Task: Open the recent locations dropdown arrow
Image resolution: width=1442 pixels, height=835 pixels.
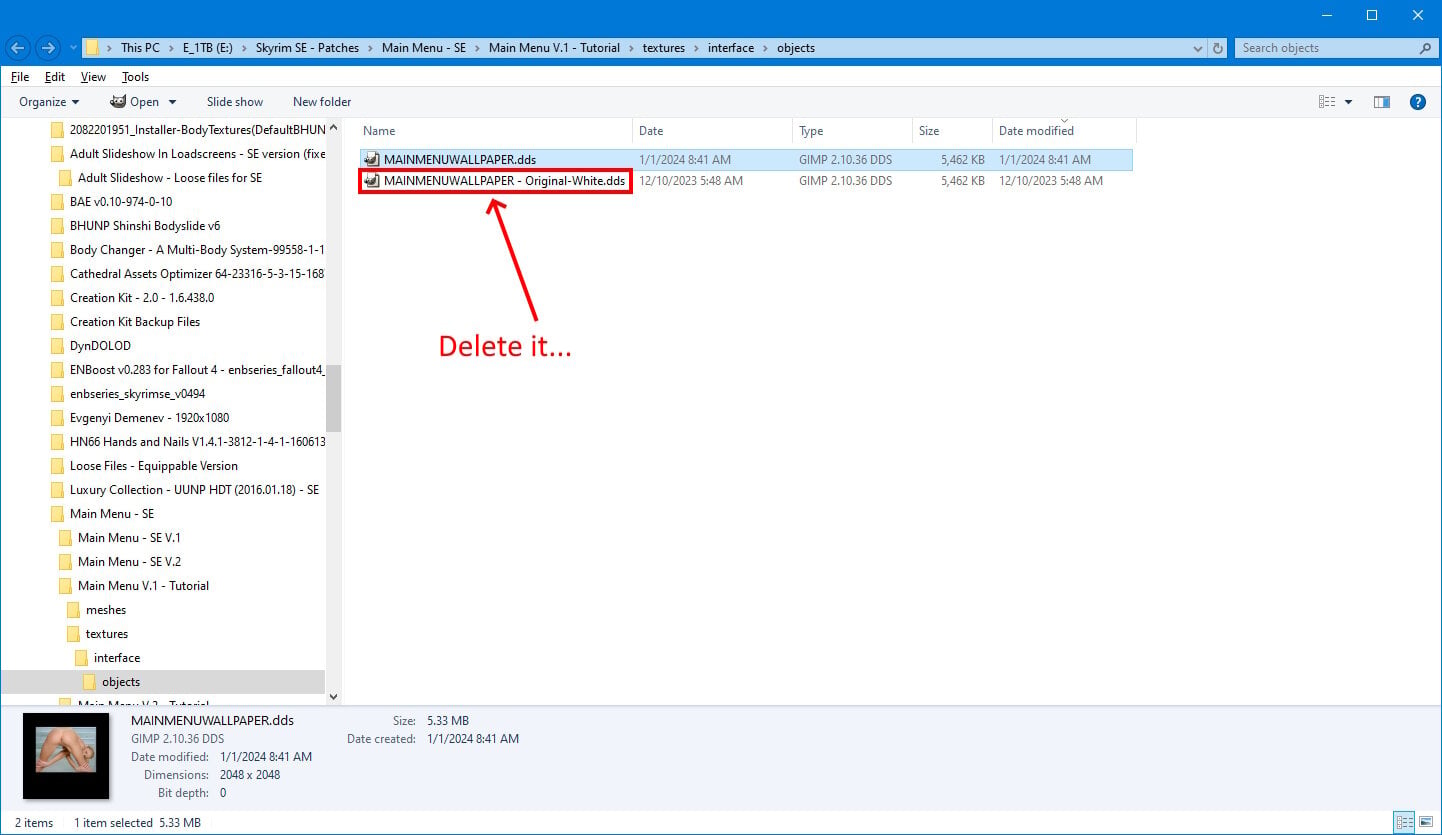Action: point(73,48)
